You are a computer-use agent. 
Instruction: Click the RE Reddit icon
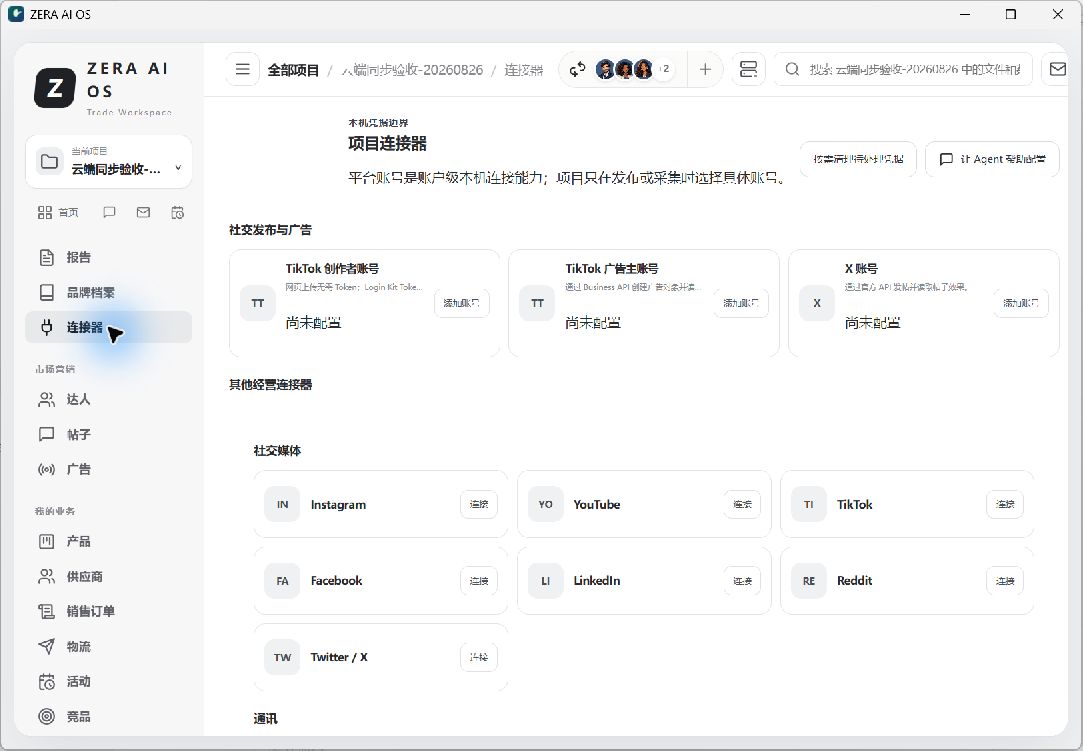tap(808, 581)
